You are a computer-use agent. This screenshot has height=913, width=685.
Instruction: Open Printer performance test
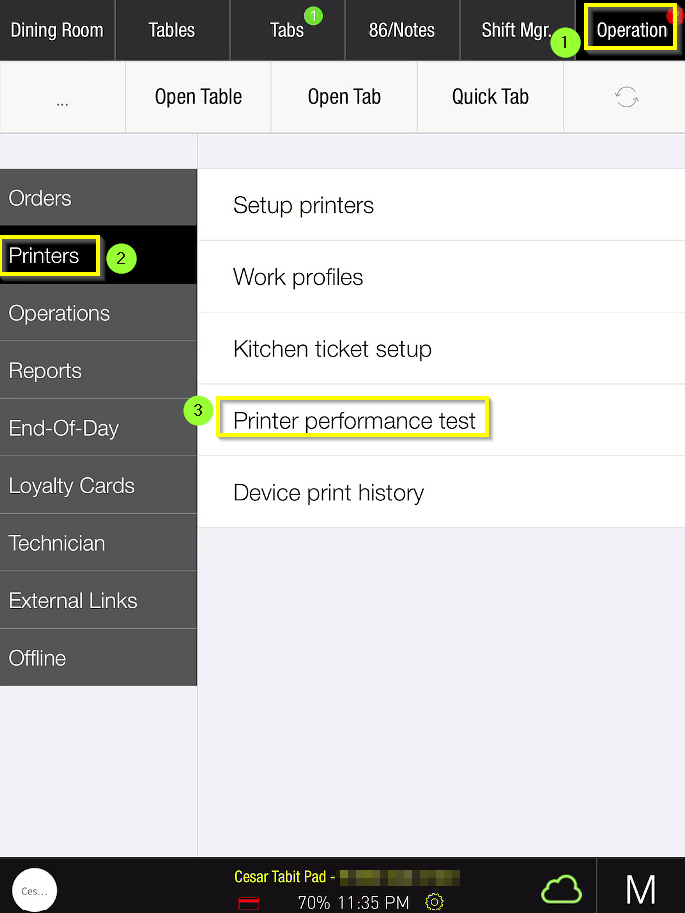click(354, 421)
